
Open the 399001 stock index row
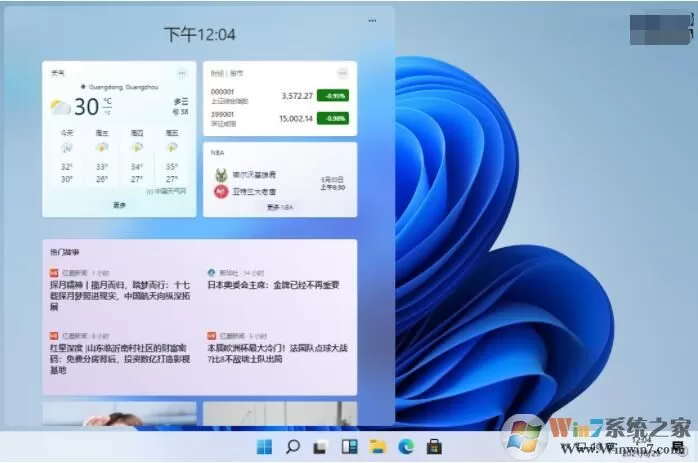280,118
